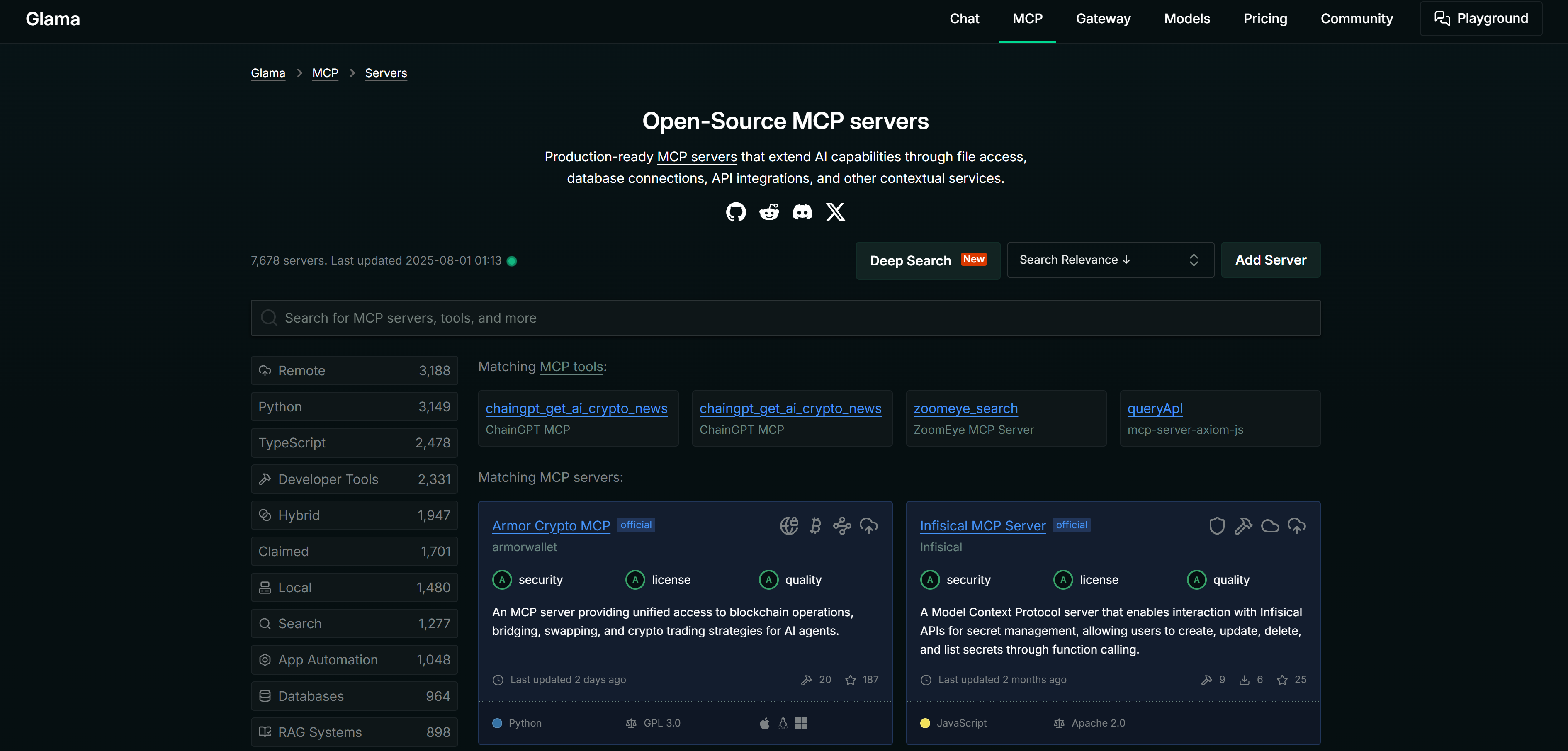1568x751 pixels.
Task: Open the Pricing menu item
Action: (x=1265, y=19)
